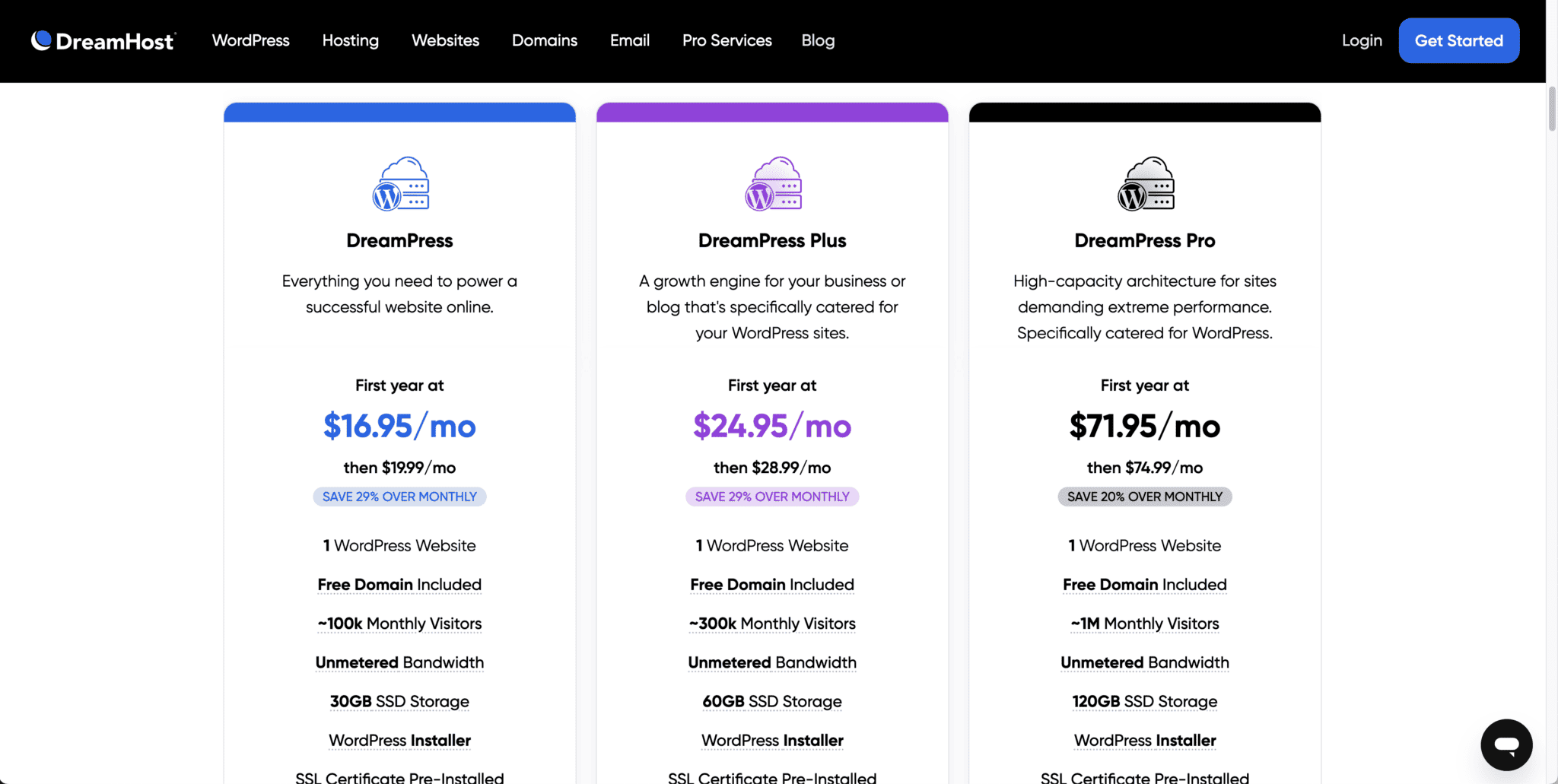
Task: Click the Login link
Action: tap(1362, 40)
